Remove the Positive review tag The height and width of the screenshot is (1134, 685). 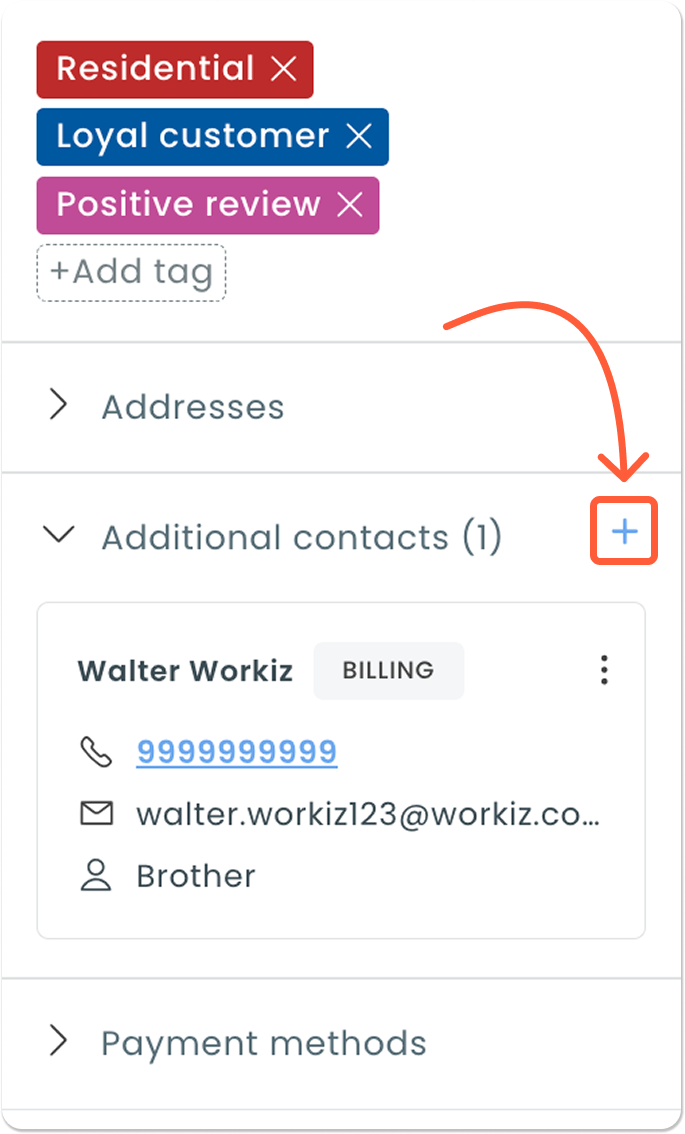[x=350, y=205]
